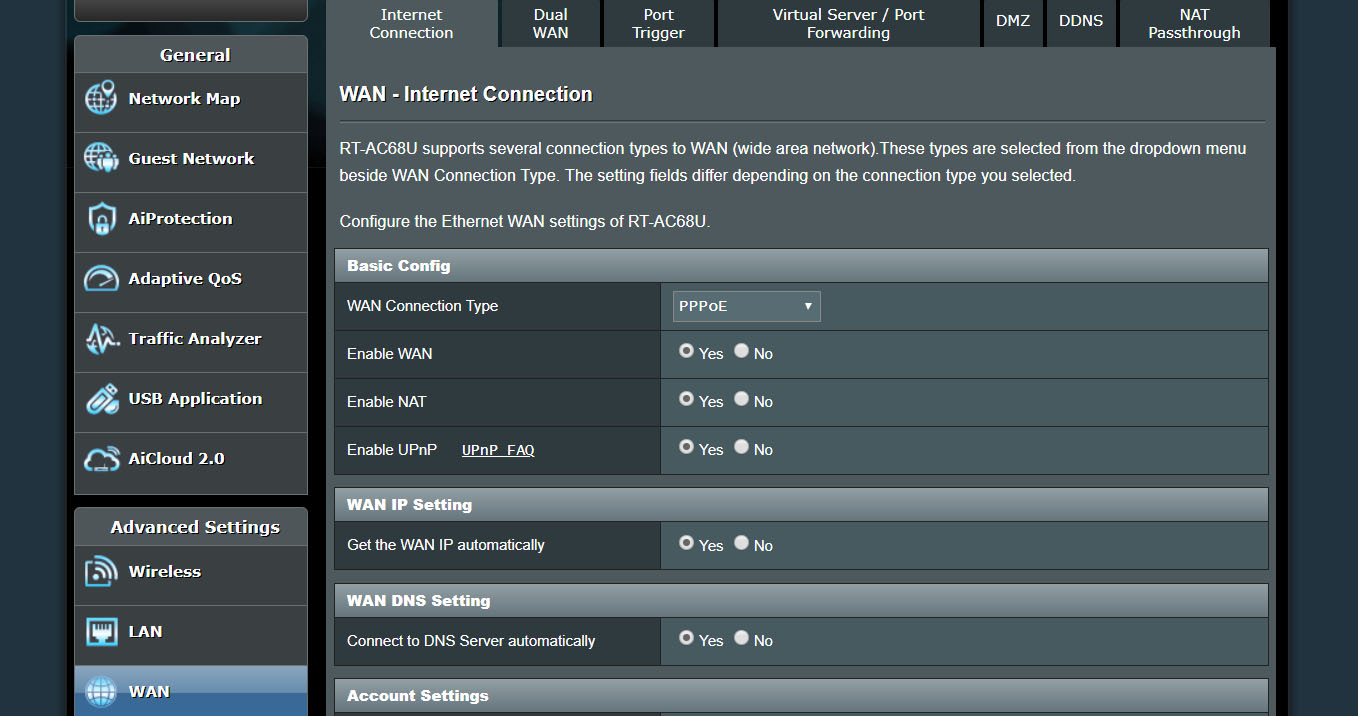Open the Port Trigger tab
This screenshot has height=716, width=1358.
pyautogui.click(x=658, y=23)
